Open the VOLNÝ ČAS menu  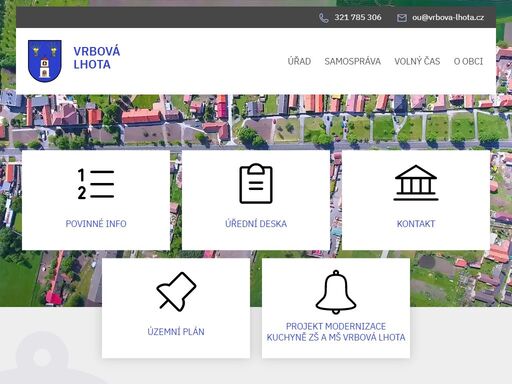point(417,61)
